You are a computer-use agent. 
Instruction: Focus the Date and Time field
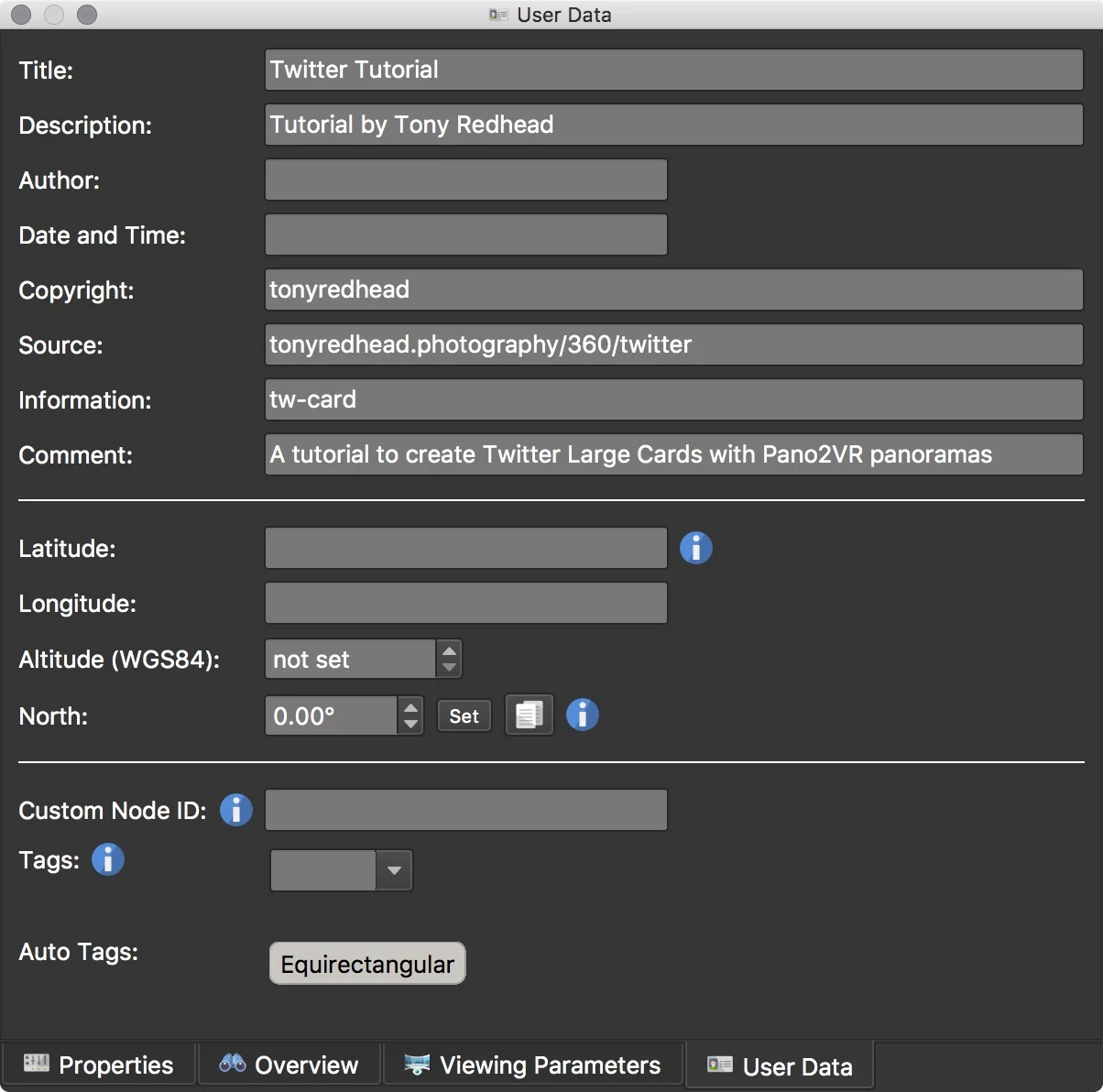tap(466, 235)
